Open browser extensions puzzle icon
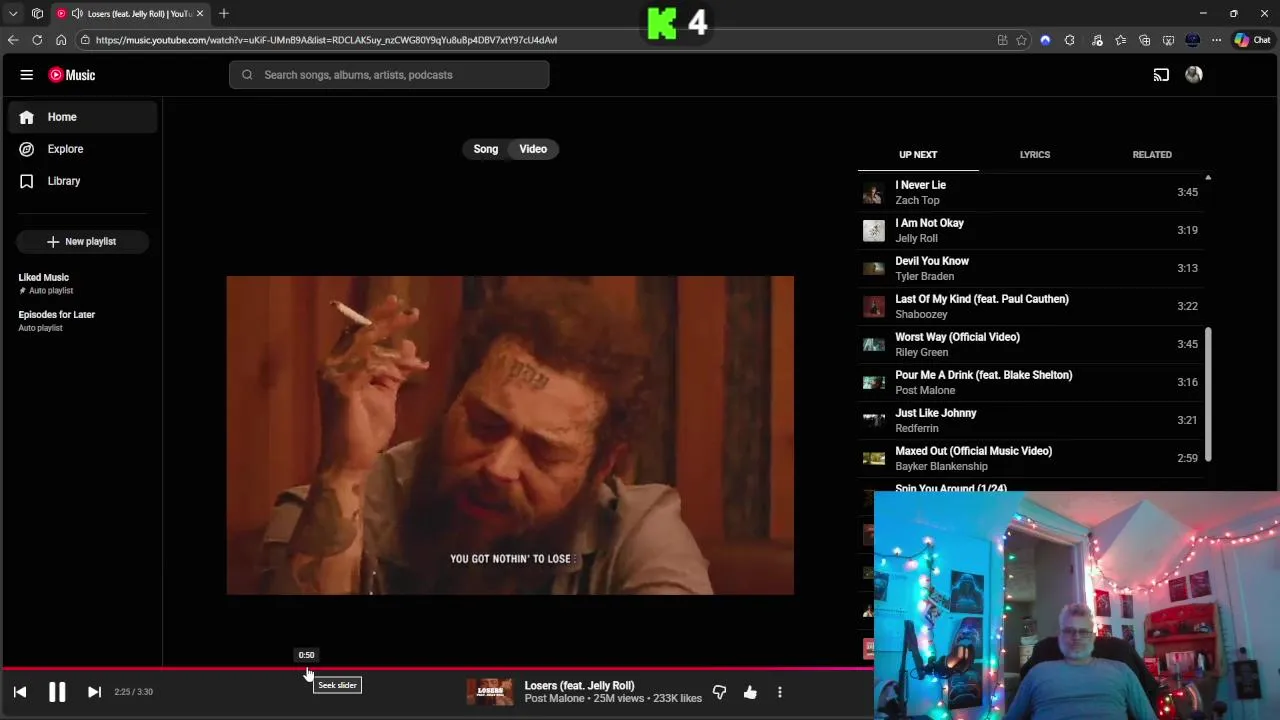The width and height of the screenshot is (1280, 720). 1069,40
